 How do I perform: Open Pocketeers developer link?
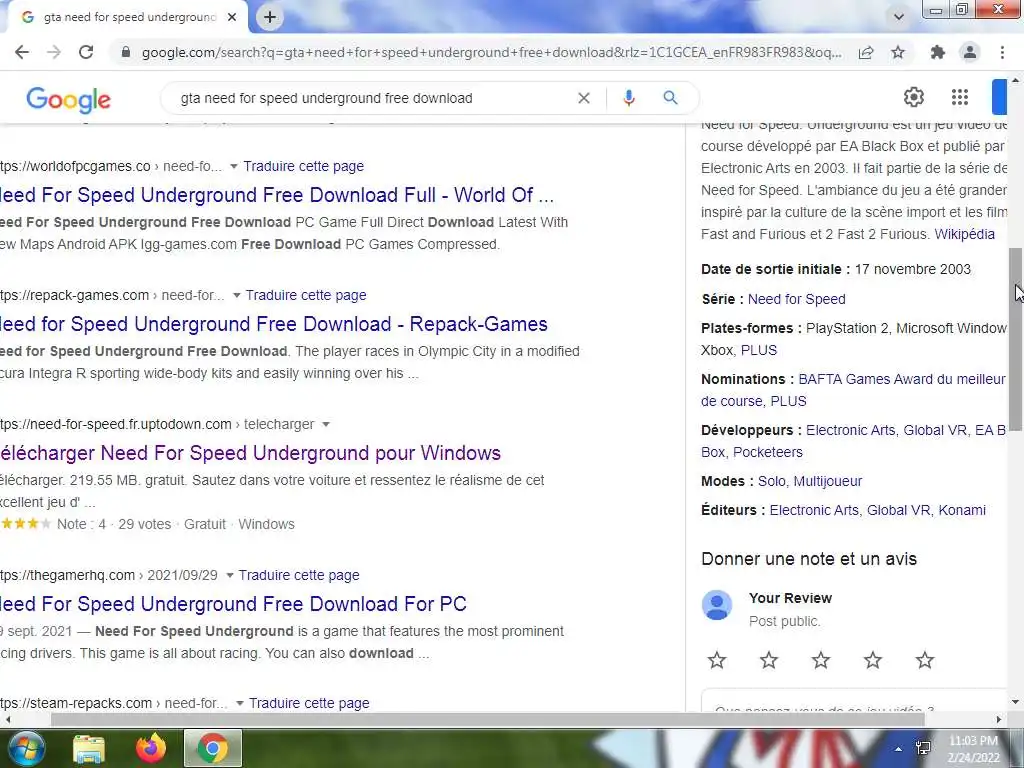click(x=768, y=452)
